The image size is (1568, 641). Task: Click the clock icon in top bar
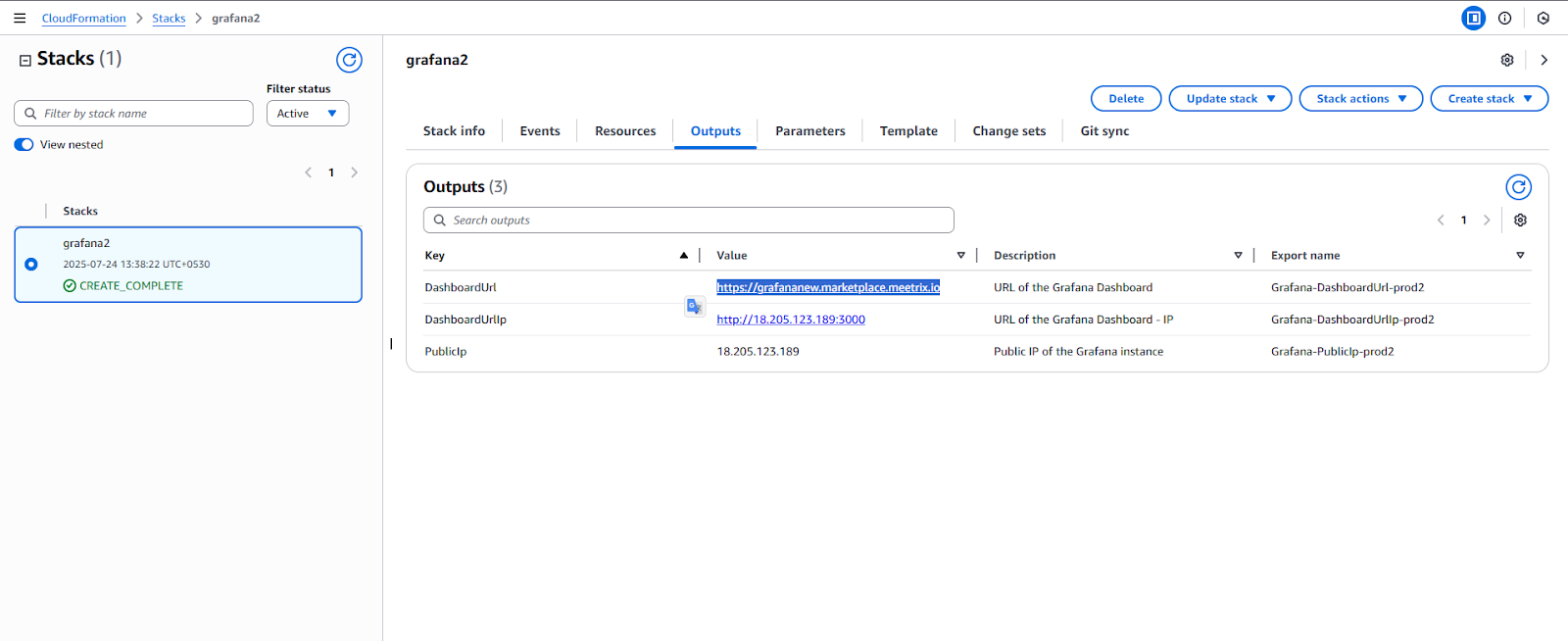1543,18
